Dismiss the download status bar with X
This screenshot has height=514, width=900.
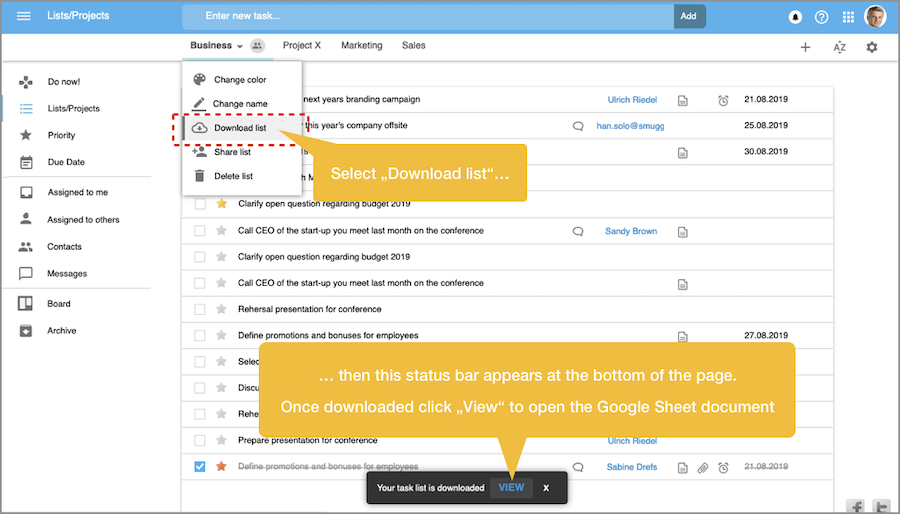(546, 488)
